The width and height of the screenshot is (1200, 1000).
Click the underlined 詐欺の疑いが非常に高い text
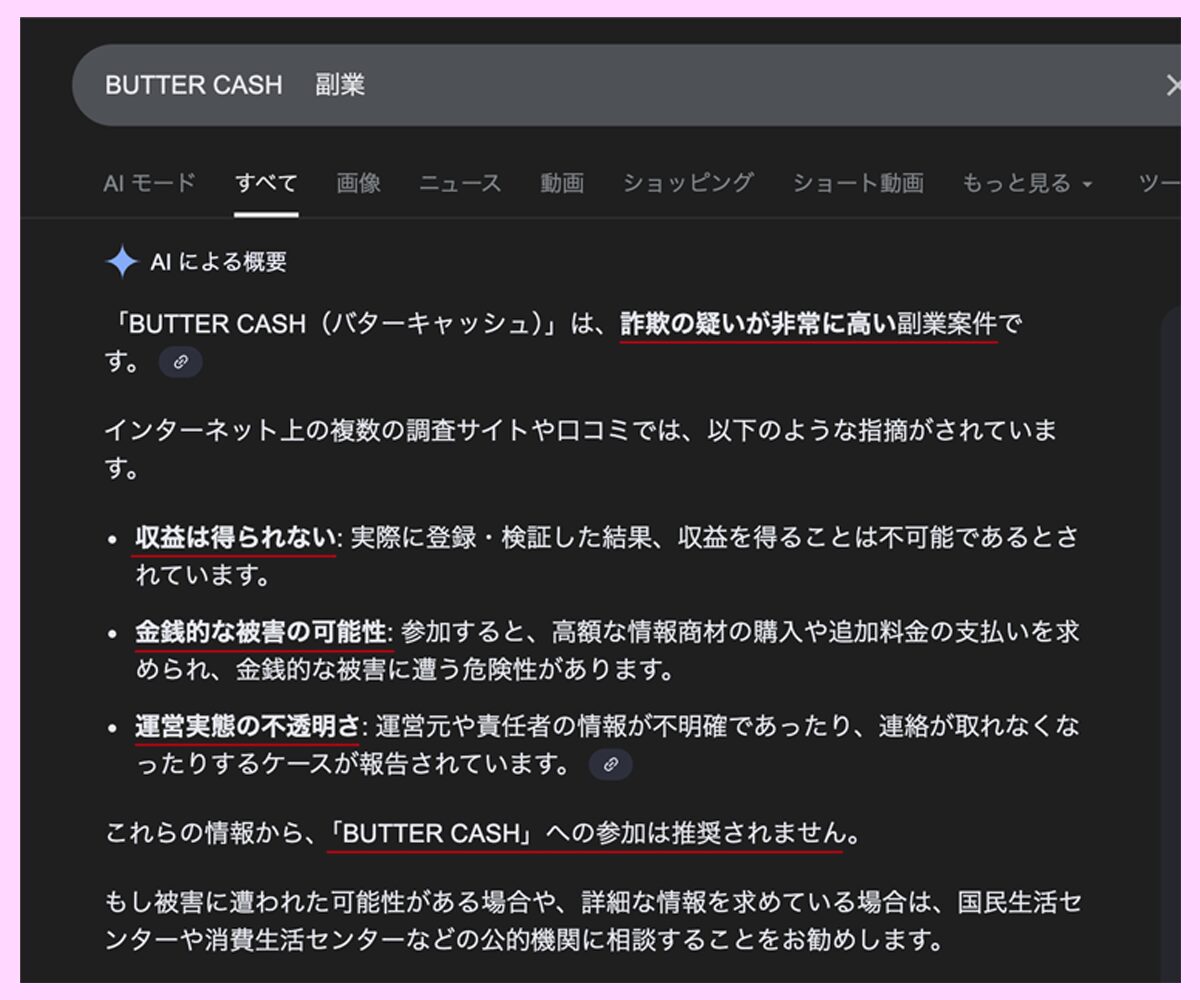pos(755,323)
